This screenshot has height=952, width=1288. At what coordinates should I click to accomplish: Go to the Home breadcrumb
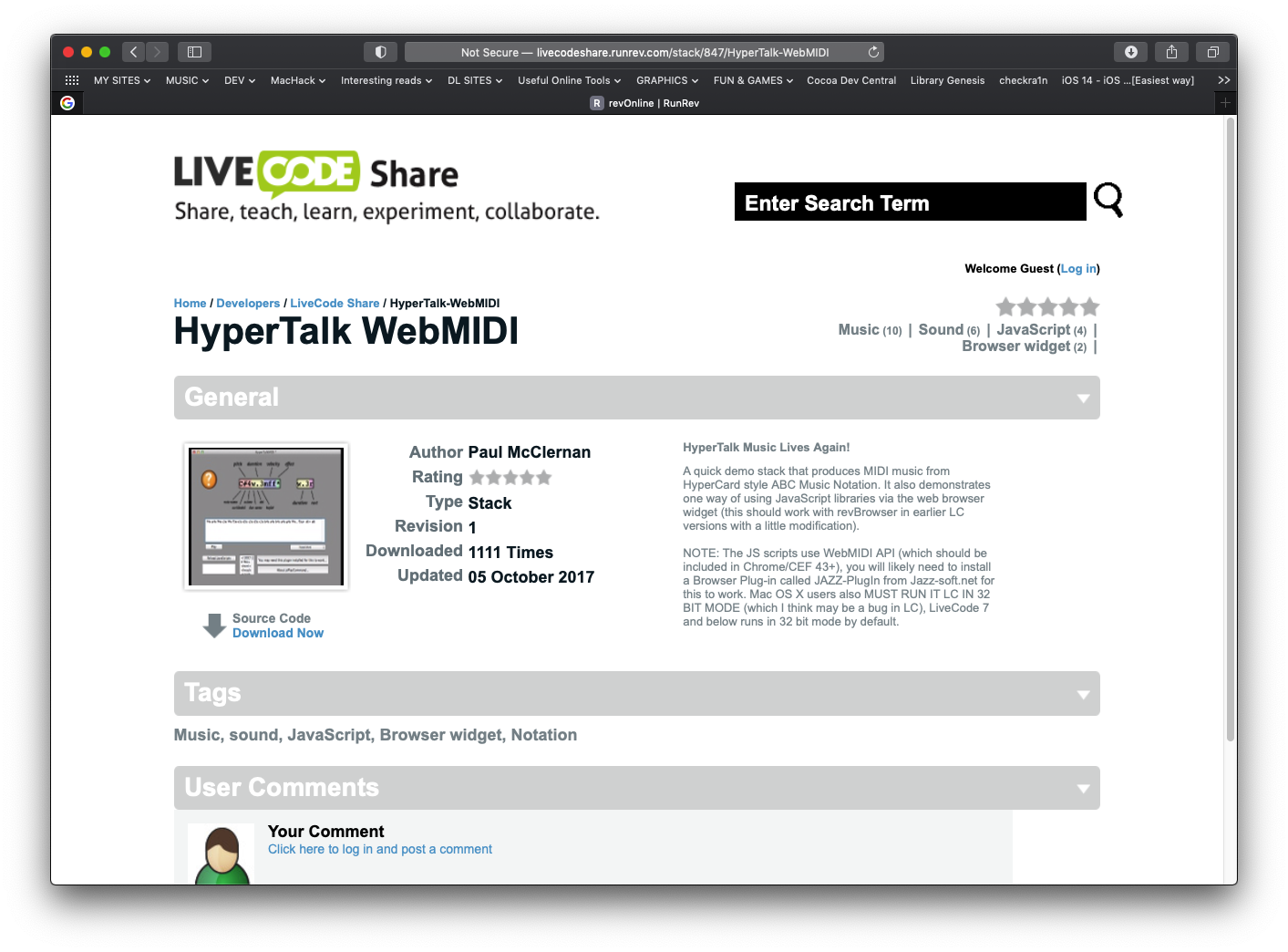[x=190, y=304]
